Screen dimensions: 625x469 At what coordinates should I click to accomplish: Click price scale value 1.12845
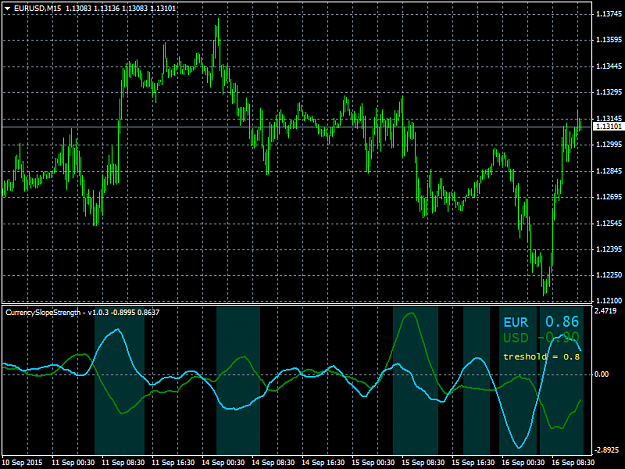tap(609, 171)
